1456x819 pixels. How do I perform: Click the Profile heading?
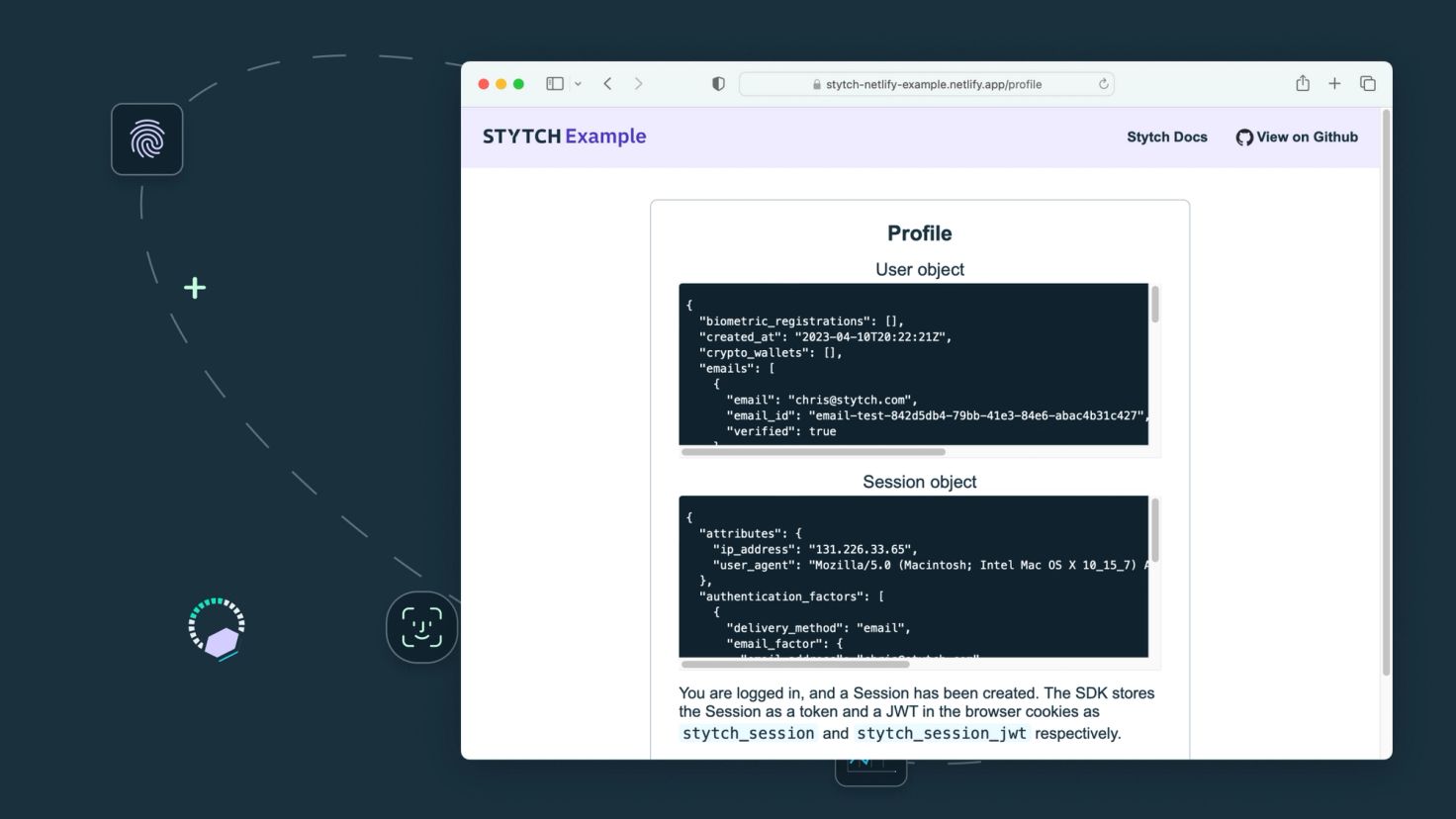(x=920, y=233)
